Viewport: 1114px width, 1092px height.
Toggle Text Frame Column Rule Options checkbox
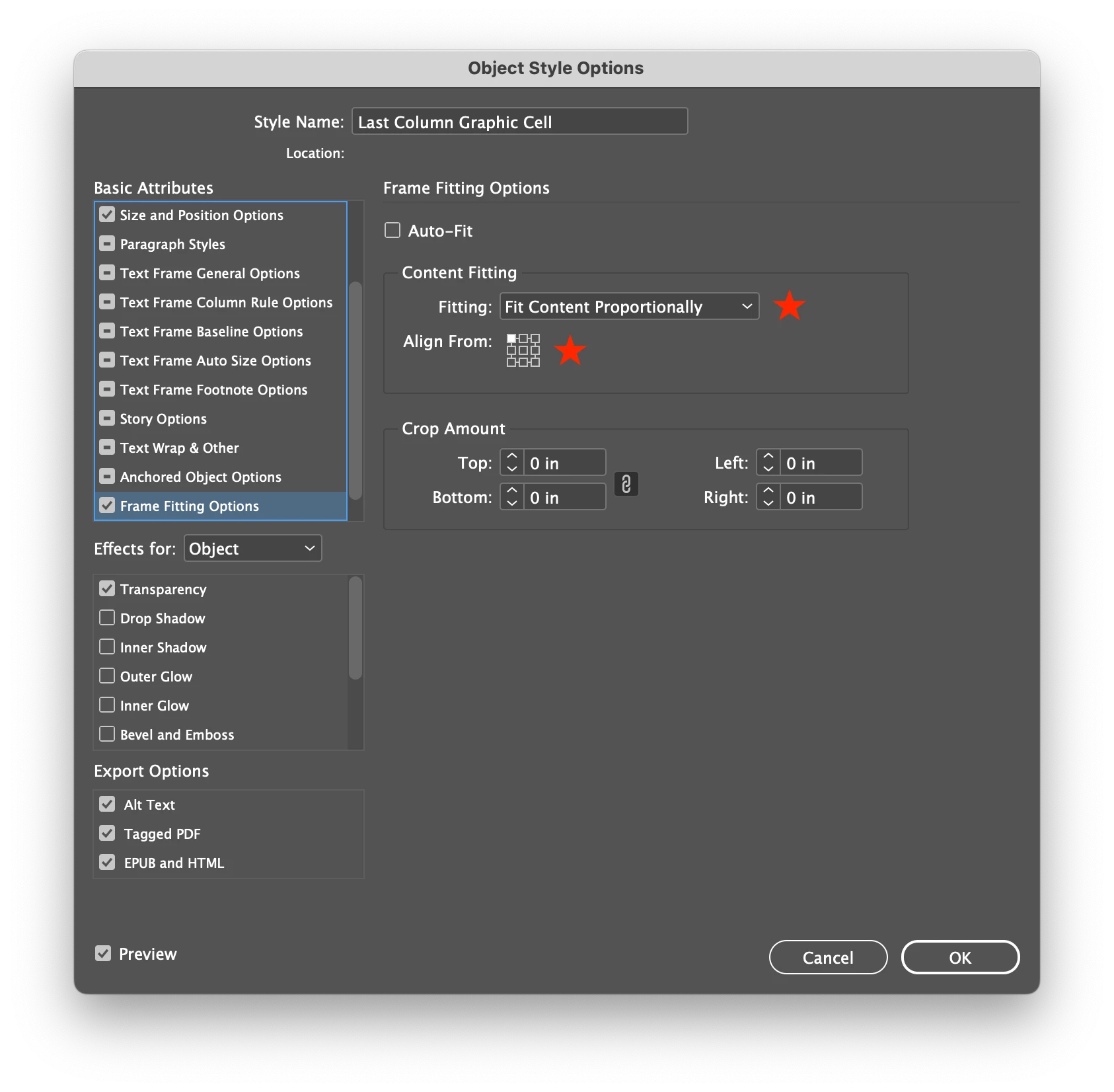click(107, 302)
